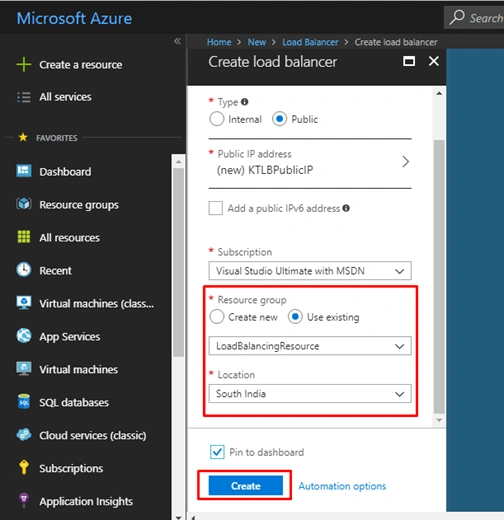Click the SQL databases icon
504x520 pixels.
pos(24,402)
